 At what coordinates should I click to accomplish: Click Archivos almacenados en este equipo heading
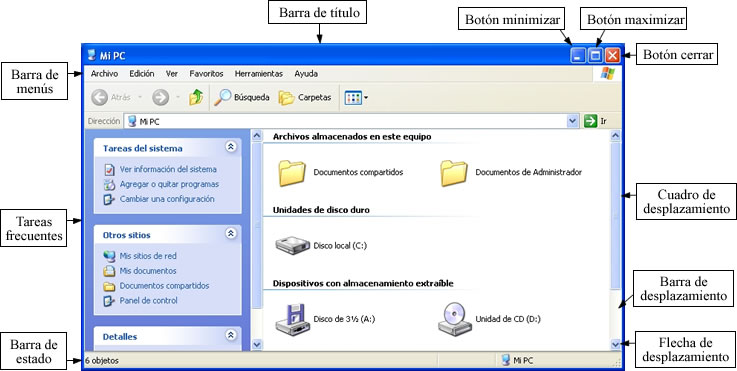coord(352,137)
